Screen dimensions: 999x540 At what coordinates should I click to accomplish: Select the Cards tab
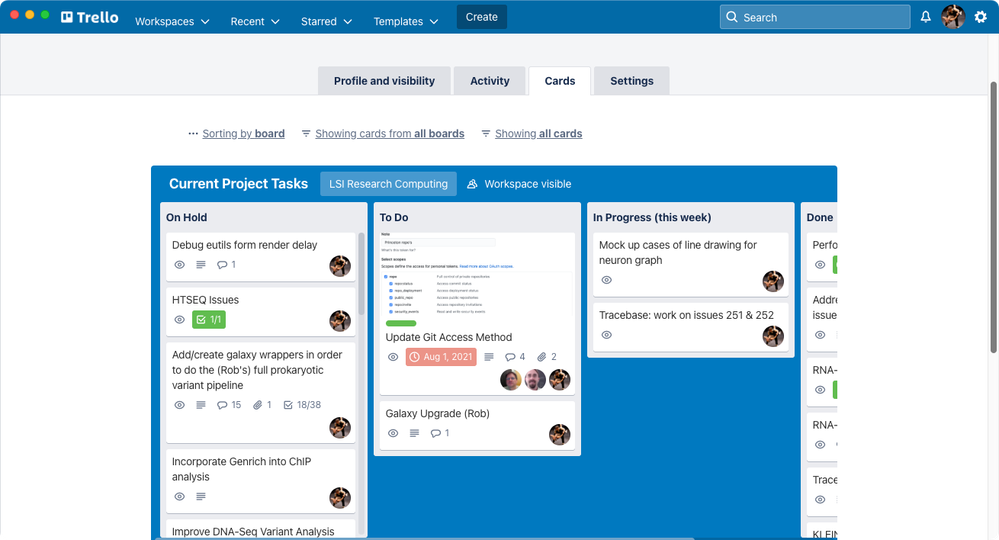click(559, 81)
